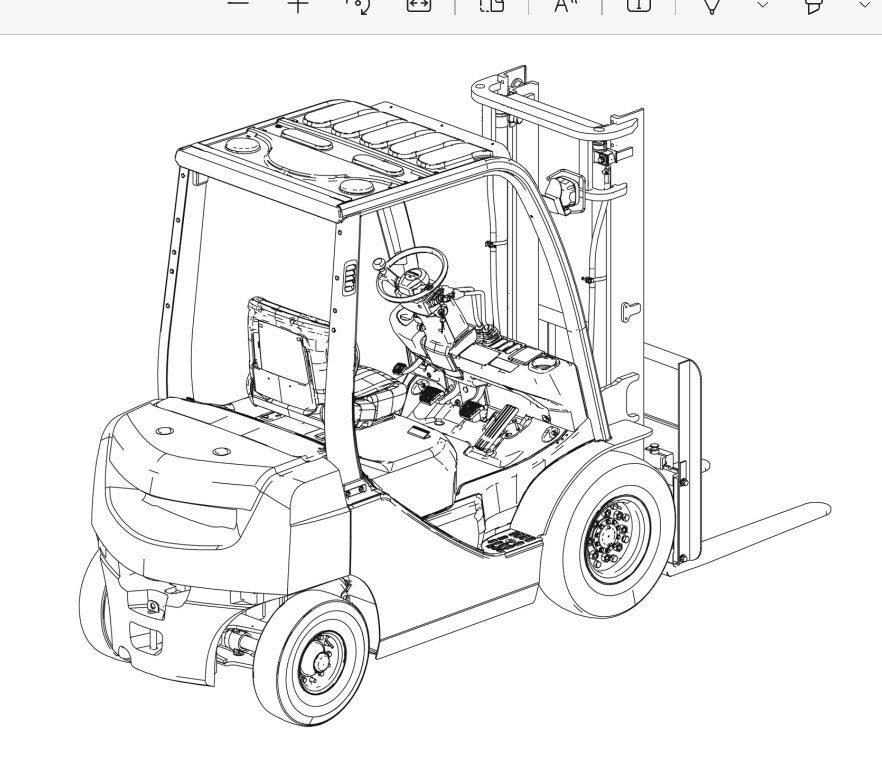Screen dimensions: 882x766
Task: Activate the Draw pen tool
Action: [712, 5]
